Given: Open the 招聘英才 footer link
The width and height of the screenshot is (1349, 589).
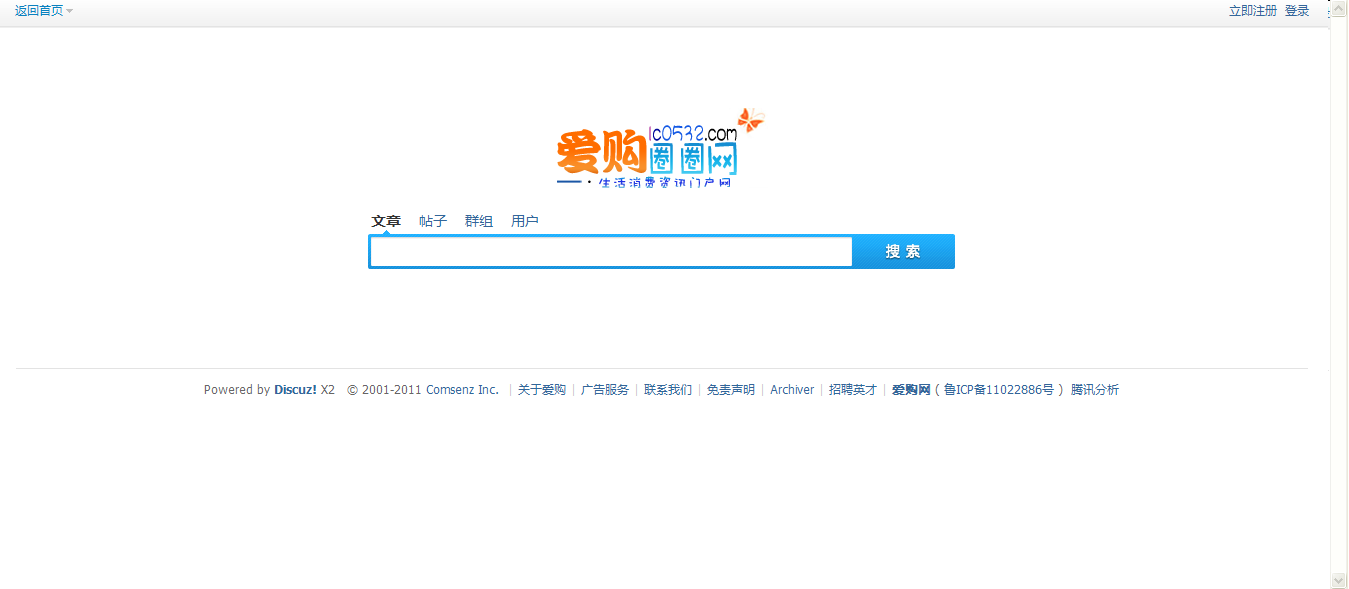Looking at the screenshot, I should 853,390.
